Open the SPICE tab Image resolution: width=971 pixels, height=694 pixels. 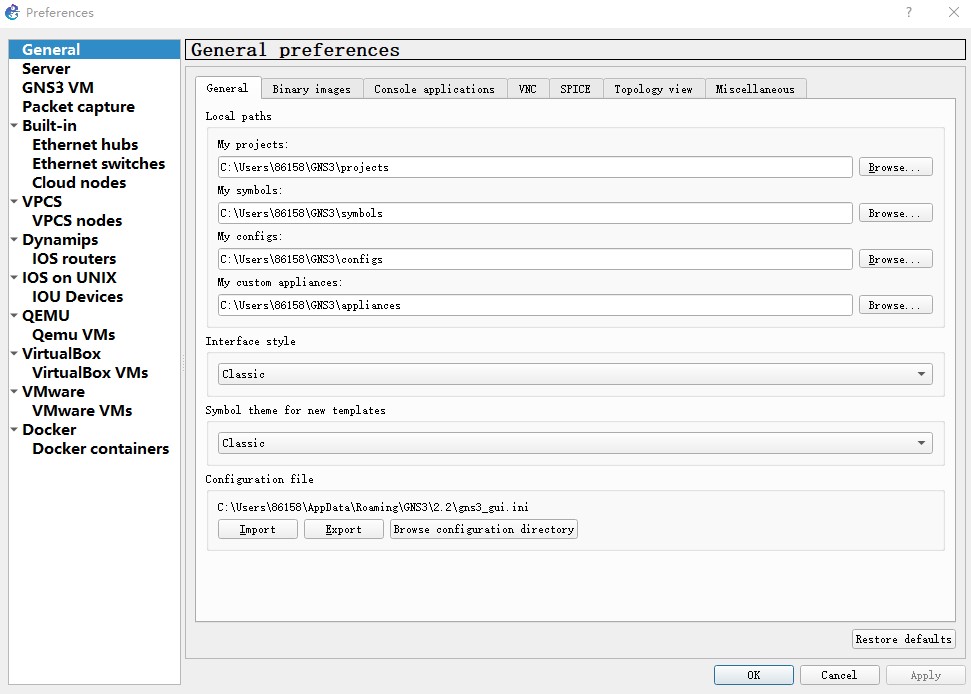(575, 89)
